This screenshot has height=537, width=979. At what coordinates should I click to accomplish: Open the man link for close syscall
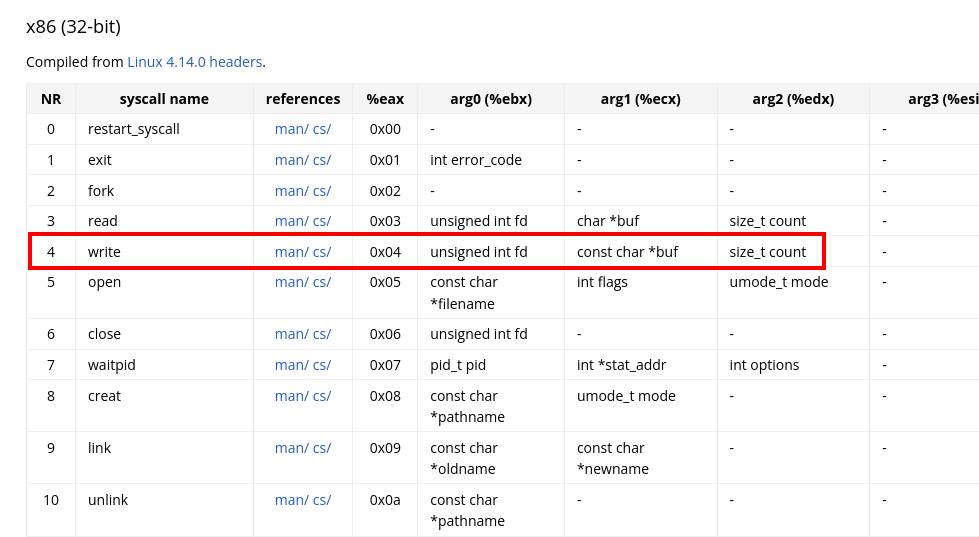[291, 334]
